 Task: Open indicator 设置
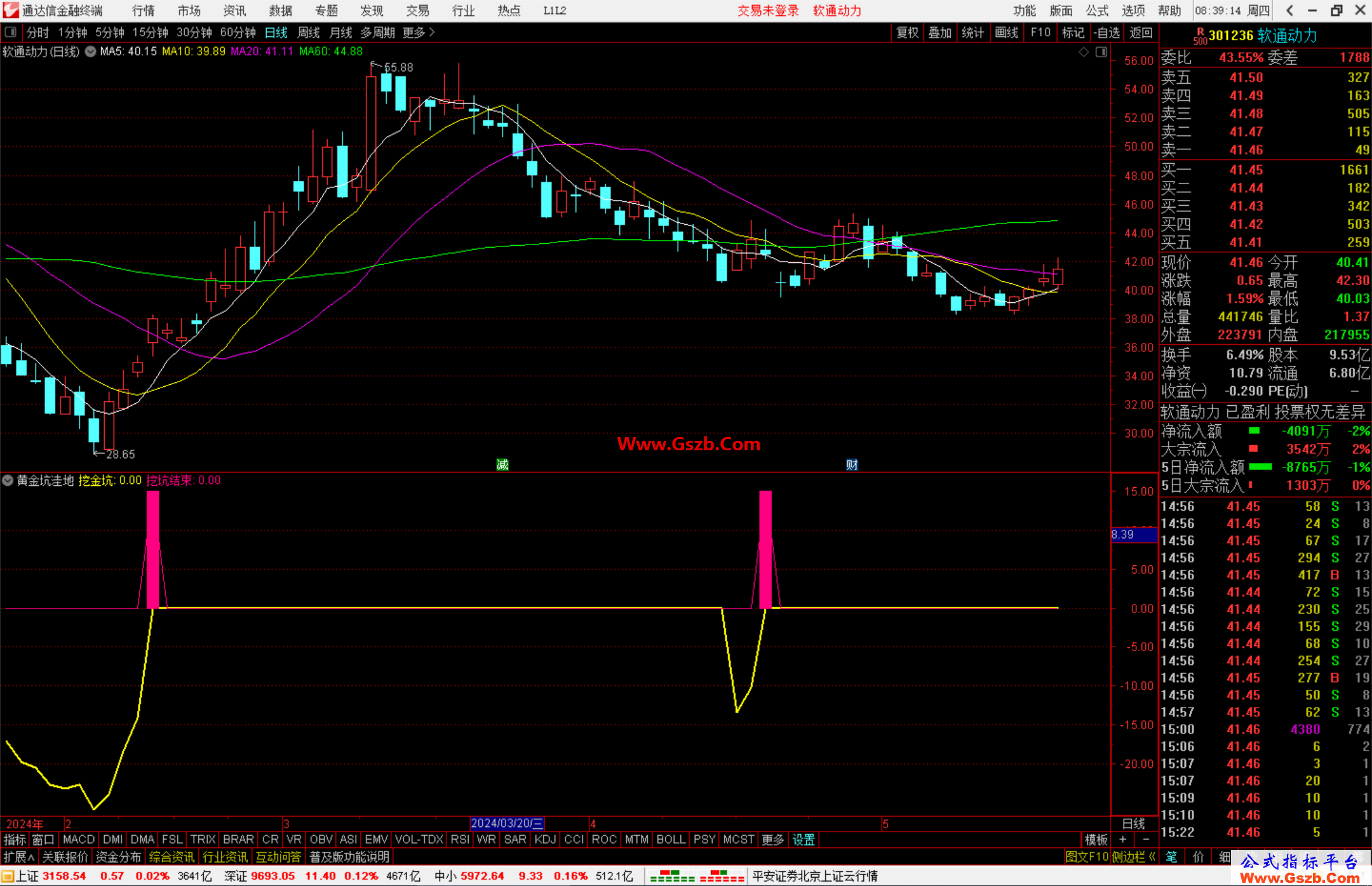click(x=804, y=840)
